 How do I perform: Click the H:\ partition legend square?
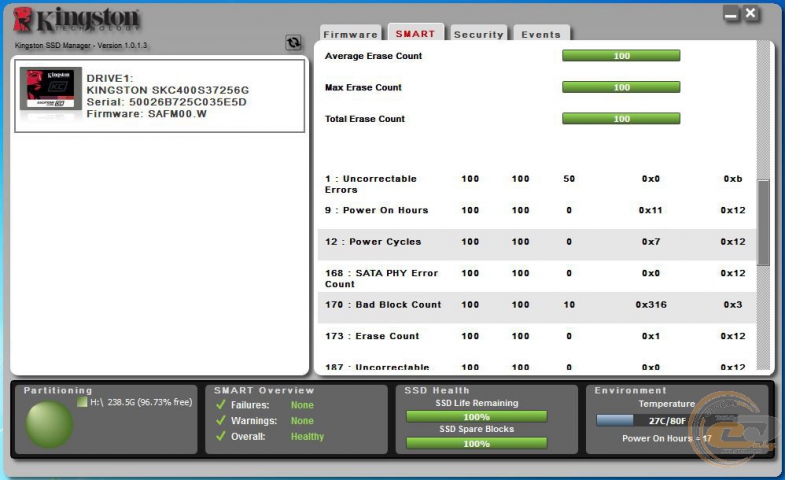click(82, 402)
